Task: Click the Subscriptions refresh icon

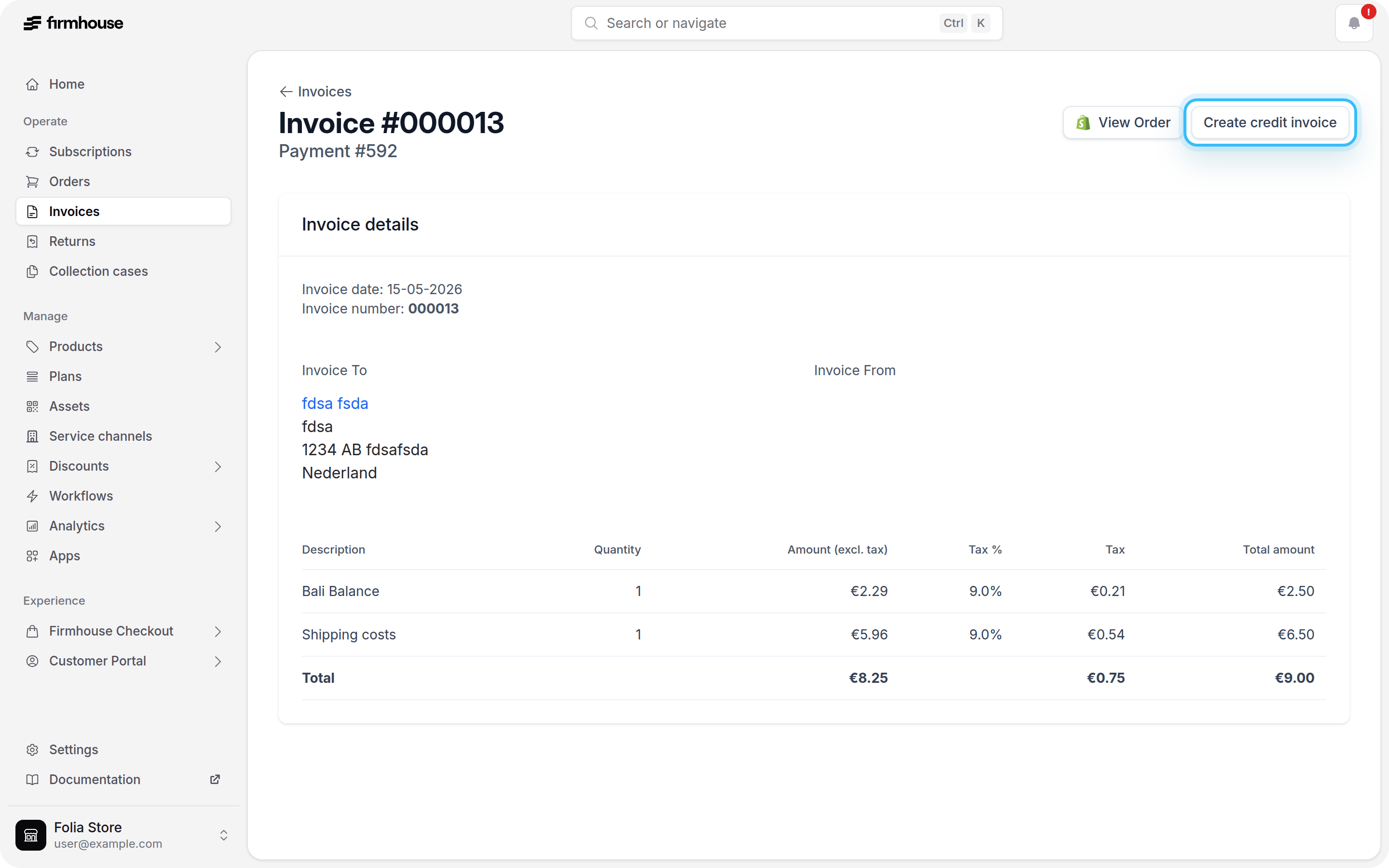Action: [x=32, y=151]
